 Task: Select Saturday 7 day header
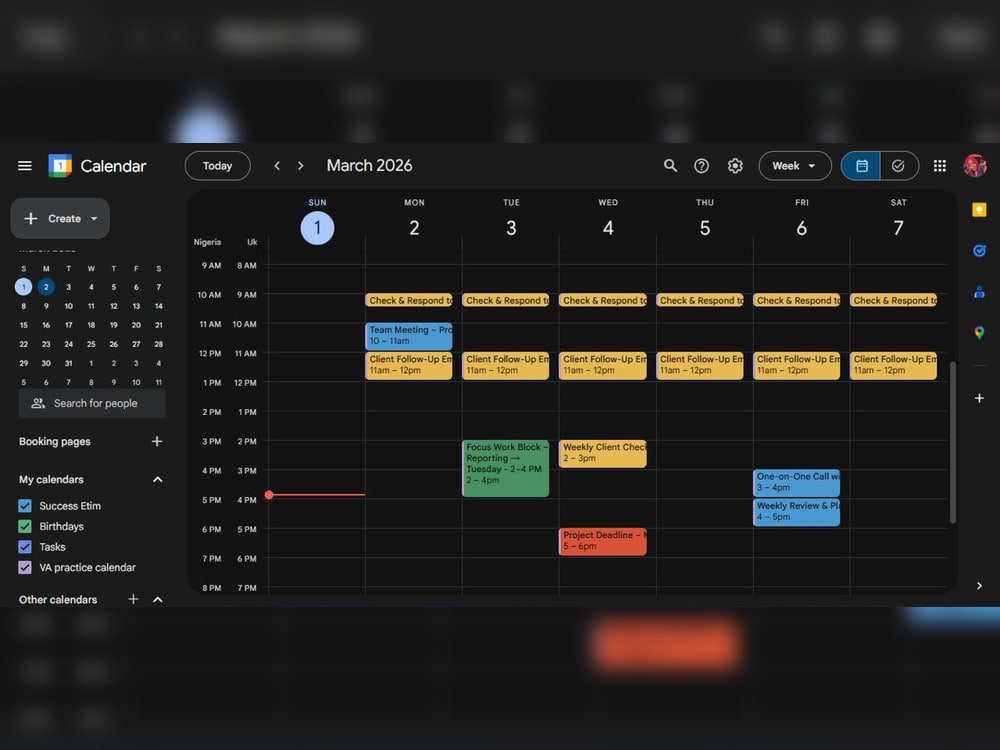point(899,228)
